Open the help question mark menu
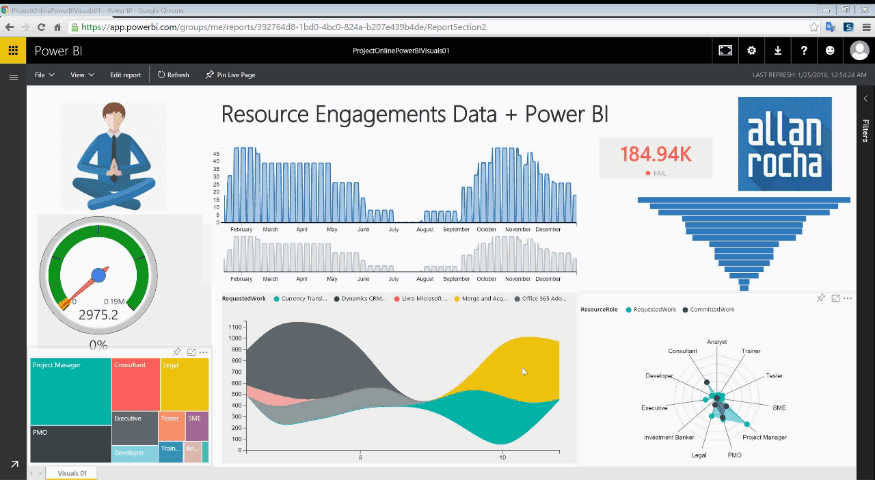Viewport: 875px width, 480px height. point(804,50)
